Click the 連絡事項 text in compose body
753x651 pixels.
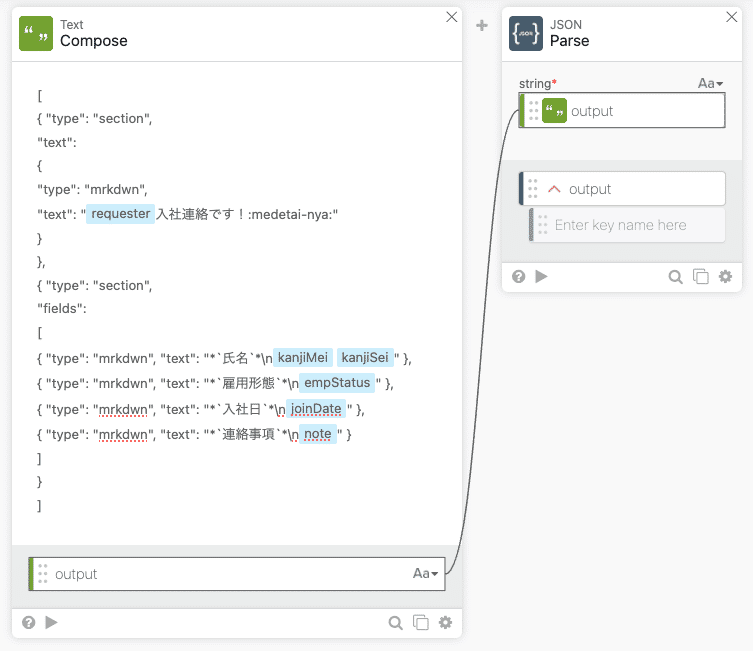pos(248,434)
